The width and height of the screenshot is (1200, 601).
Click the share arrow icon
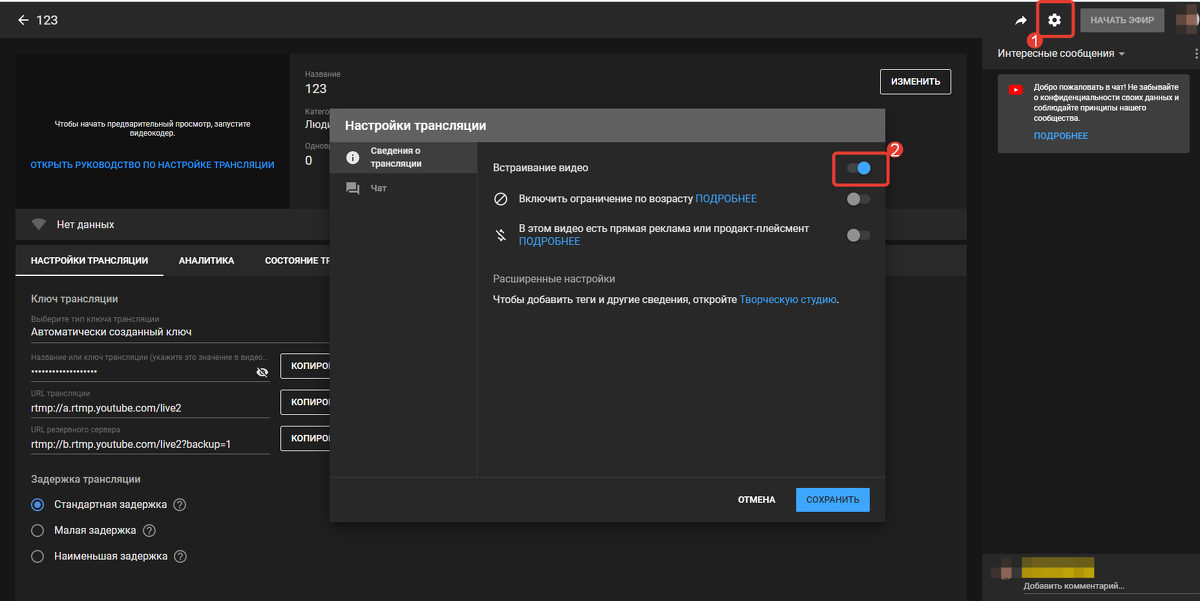1021,20
